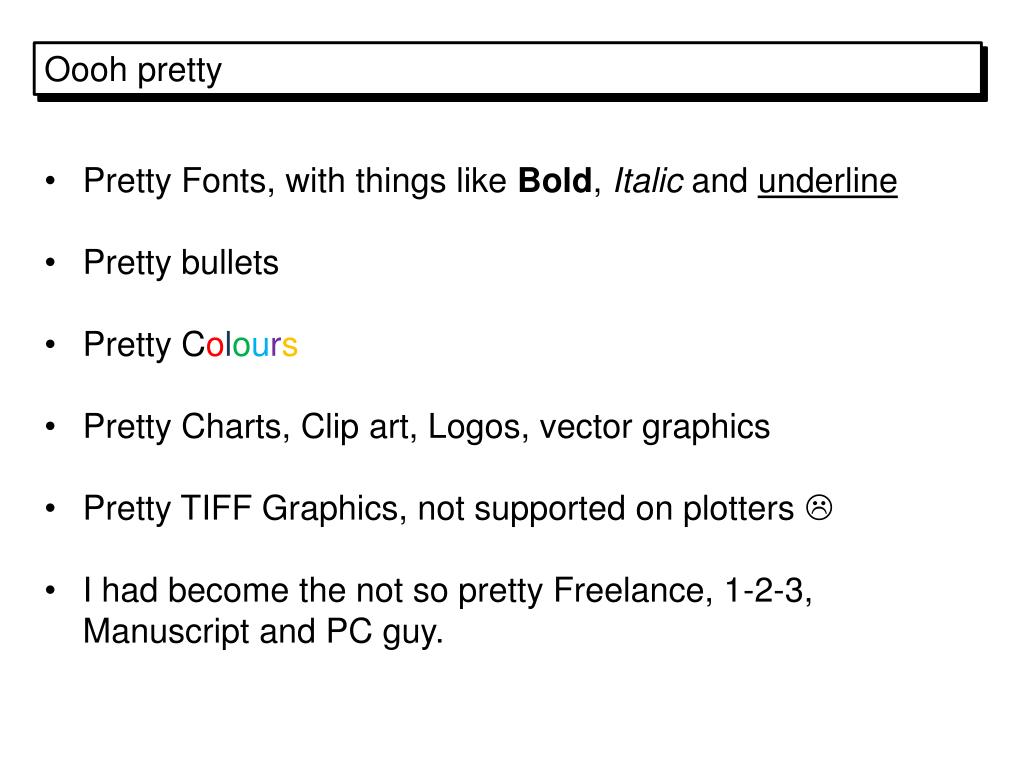The height and width of the screenshot is (768, 1024).
Task: Click the yellow letter 's' in Colours
Action: [289, 346]
